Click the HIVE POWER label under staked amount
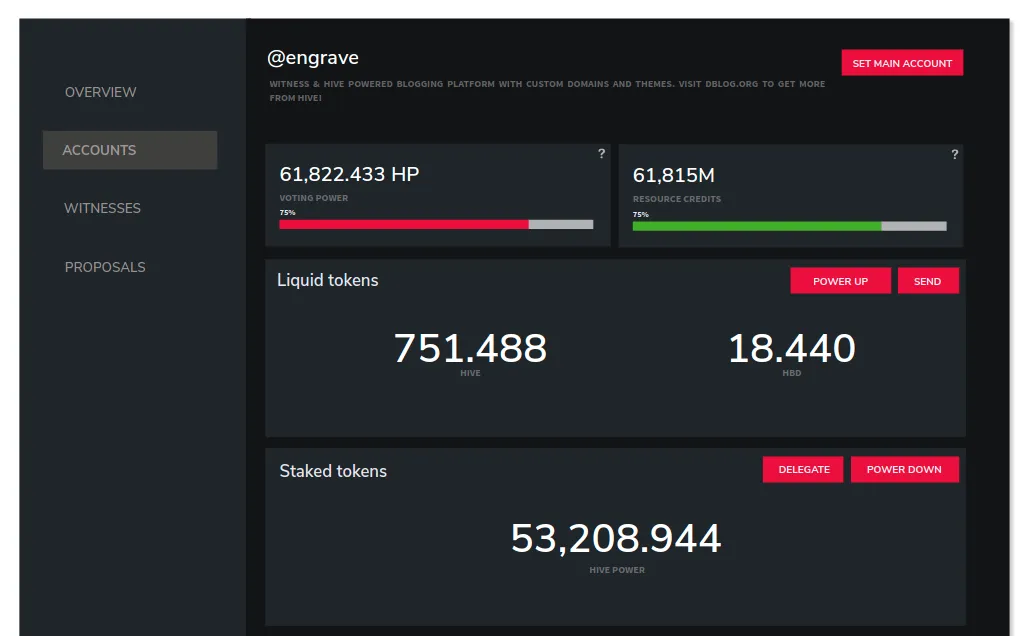Image resolution: width=1028 pixels, height=636 pixels. [x=617, y=570]
